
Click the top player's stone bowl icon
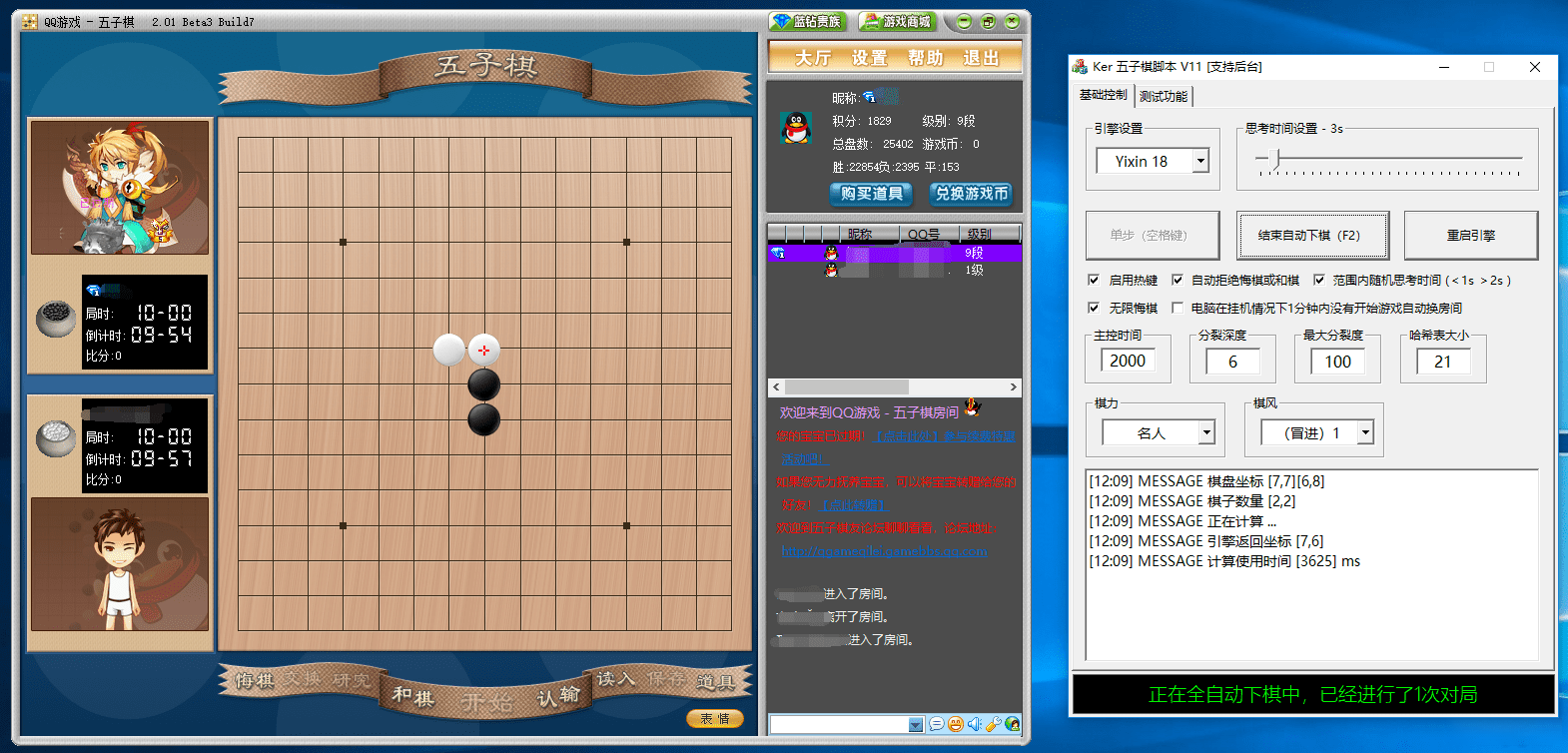pos(56,319)
